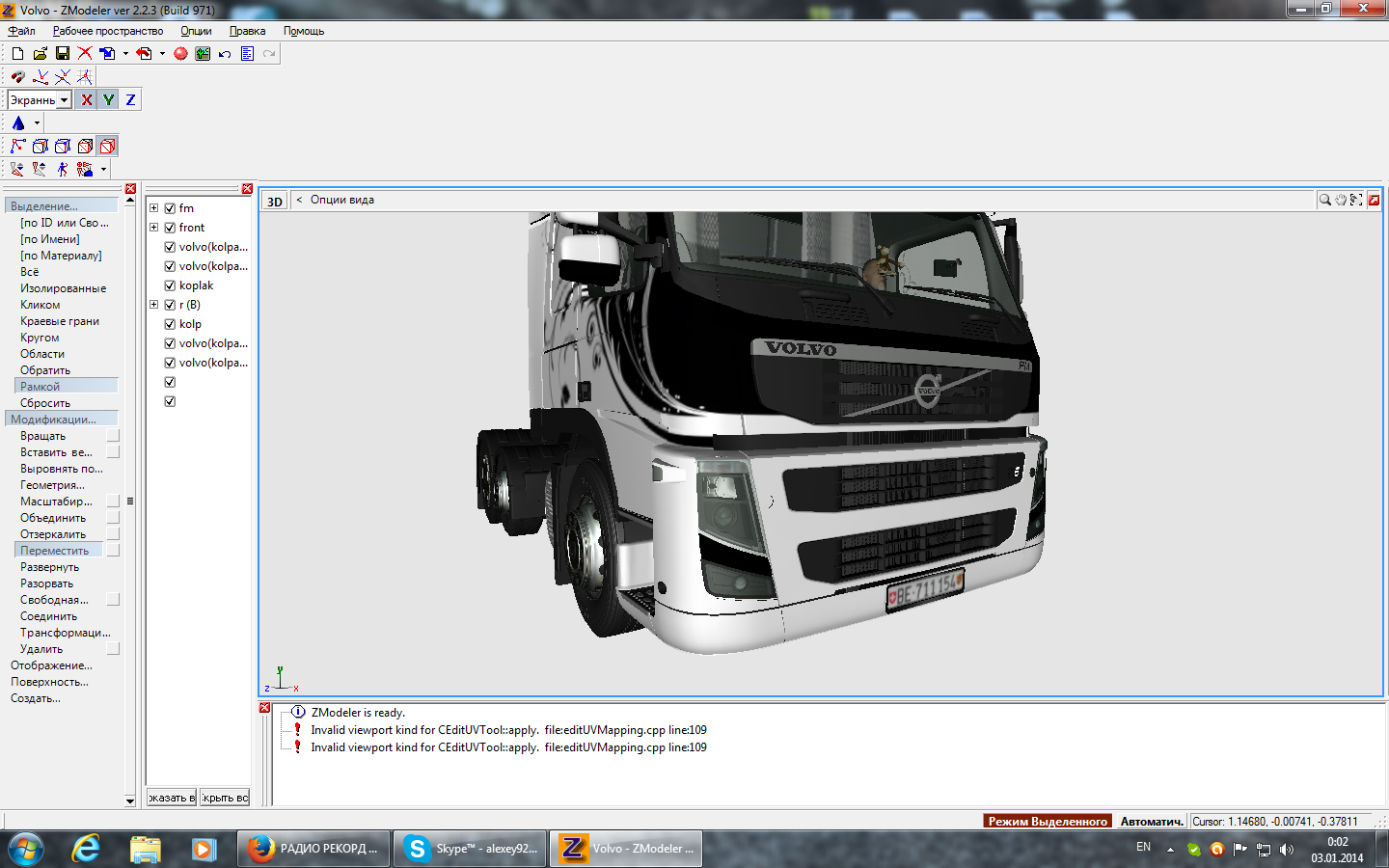Open the pivot cone dropdown arrow
The height and width of the screenshot is (868, 1389).
[37, 123]
